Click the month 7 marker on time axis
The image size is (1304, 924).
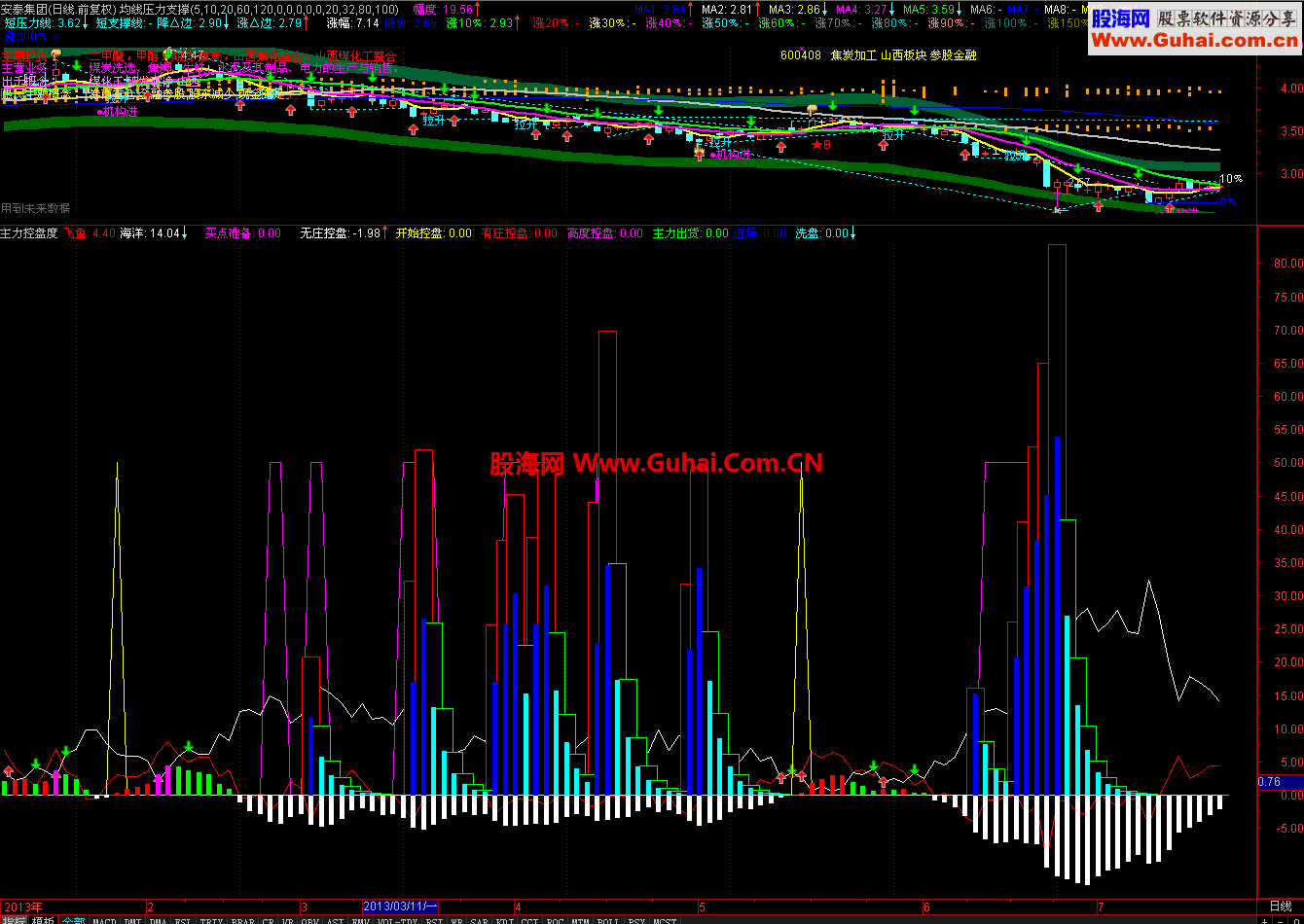click(x=1100, y=906)
